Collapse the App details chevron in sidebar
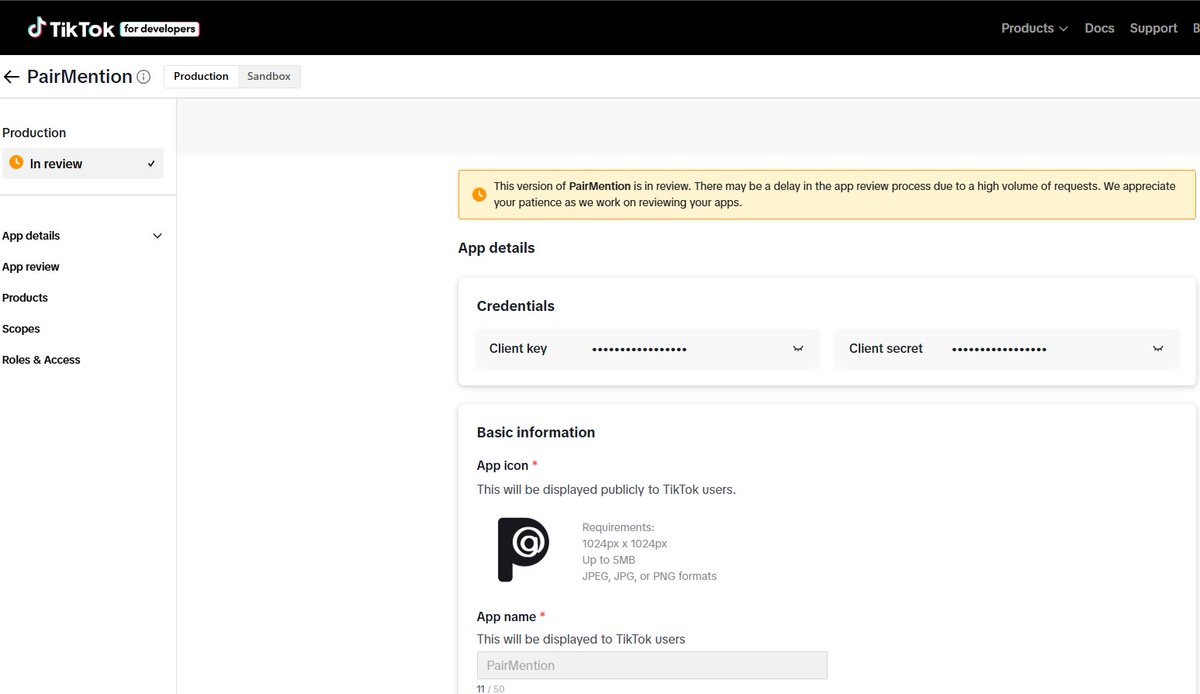Image resolution: width=1200 pixels, height=694 pixels. click(x=157, y=236)
